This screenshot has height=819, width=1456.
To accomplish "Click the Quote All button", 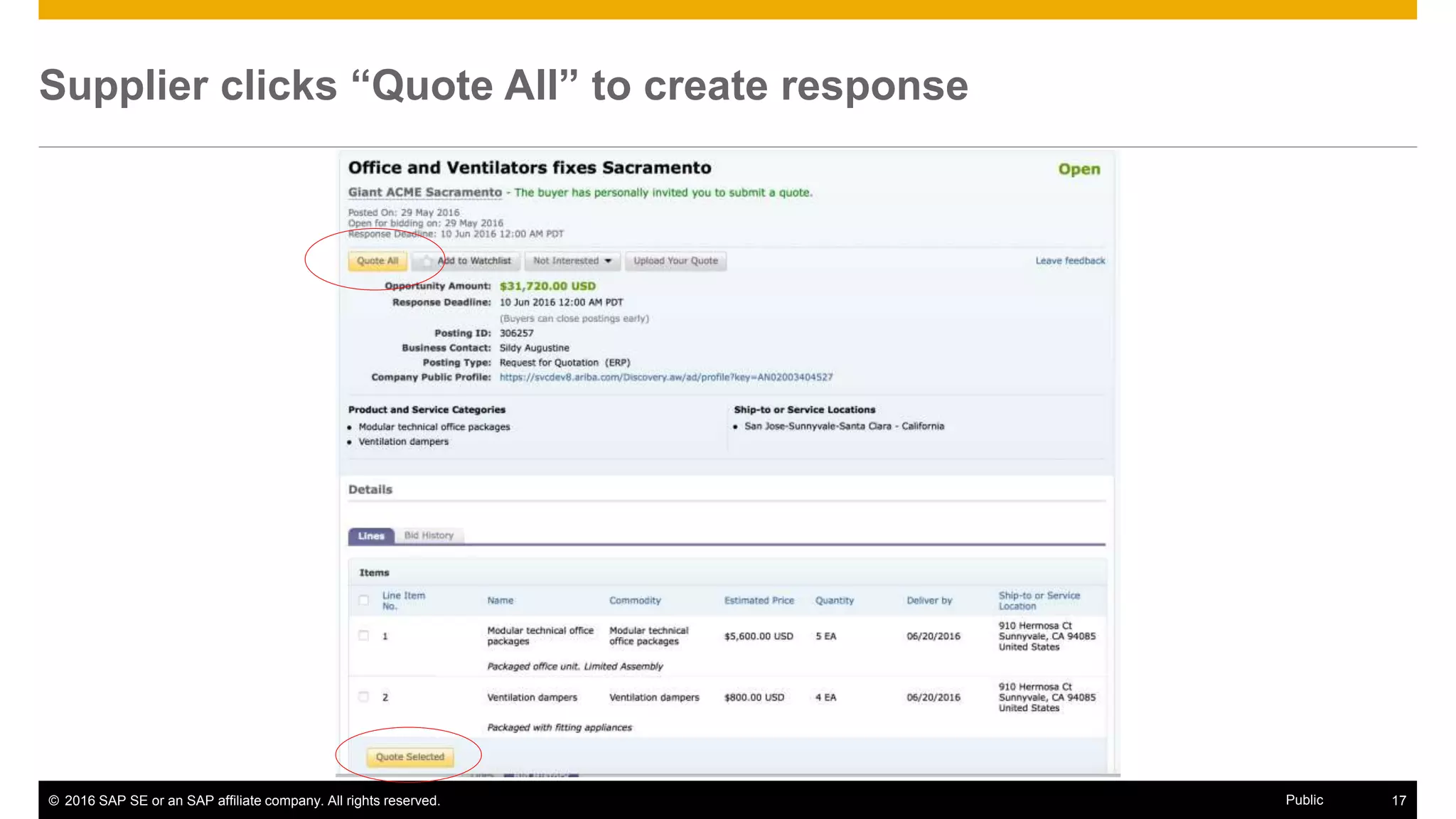I will click(x=378, y=261).
